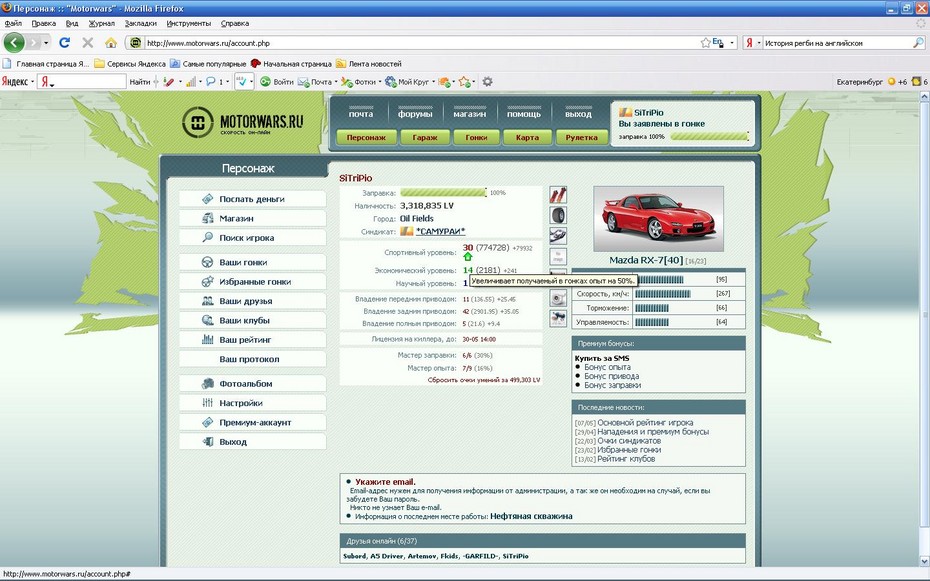Click the почта top navigation link
Image resolution: width=930 pixels, height=581 pixels.
pyautogui.click(x=361, y=114)
